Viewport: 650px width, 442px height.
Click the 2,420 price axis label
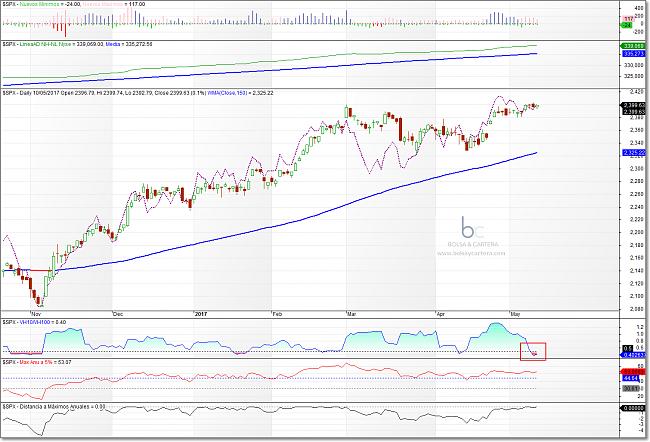click(637, 92)
